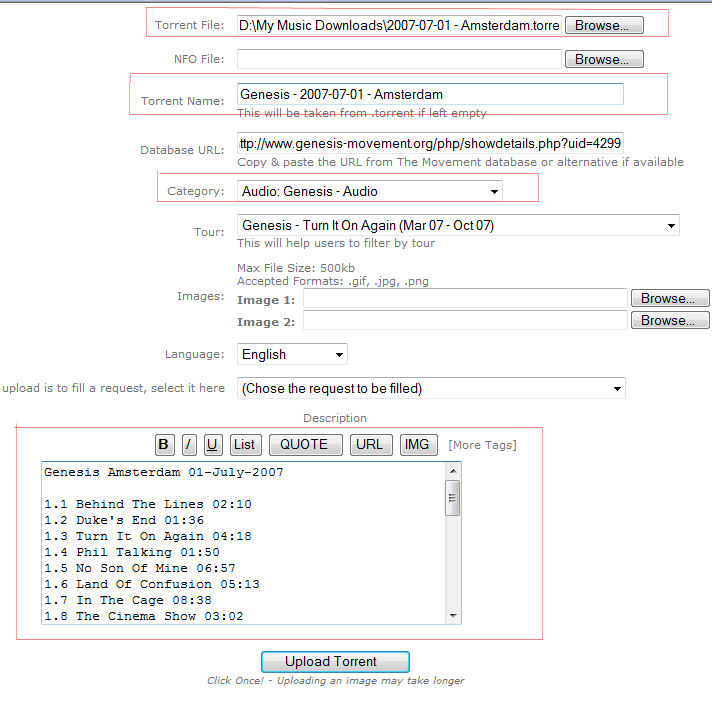Open the Tour dropdown list
The width and height of the screenshot is (712, 706).
point(458,225)
